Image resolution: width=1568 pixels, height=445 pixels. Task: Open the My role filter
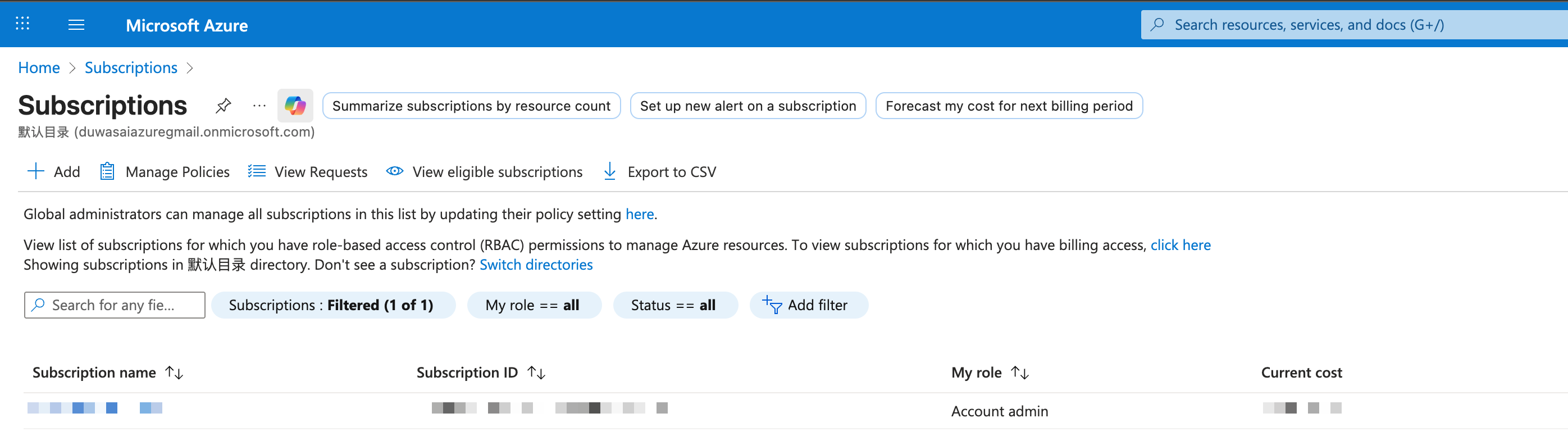(533, 305)
